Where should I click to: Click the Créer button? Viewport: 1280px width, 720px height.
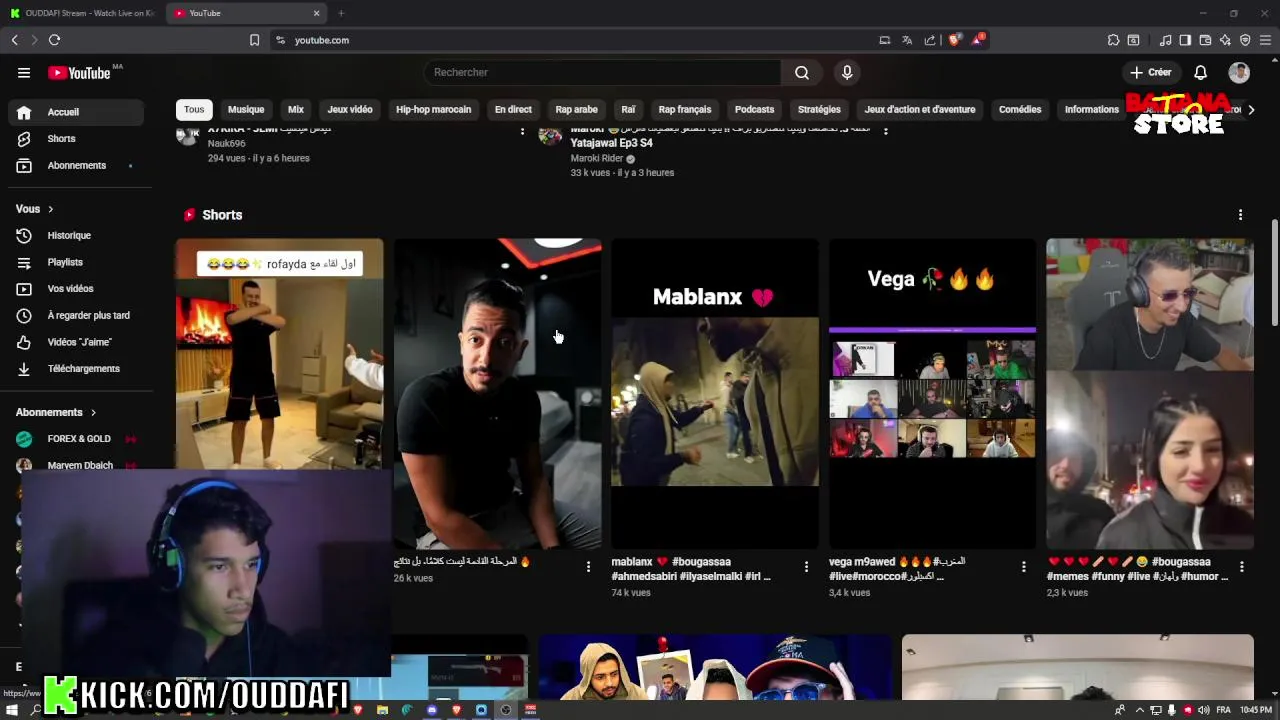click(x=1151, y=72)
